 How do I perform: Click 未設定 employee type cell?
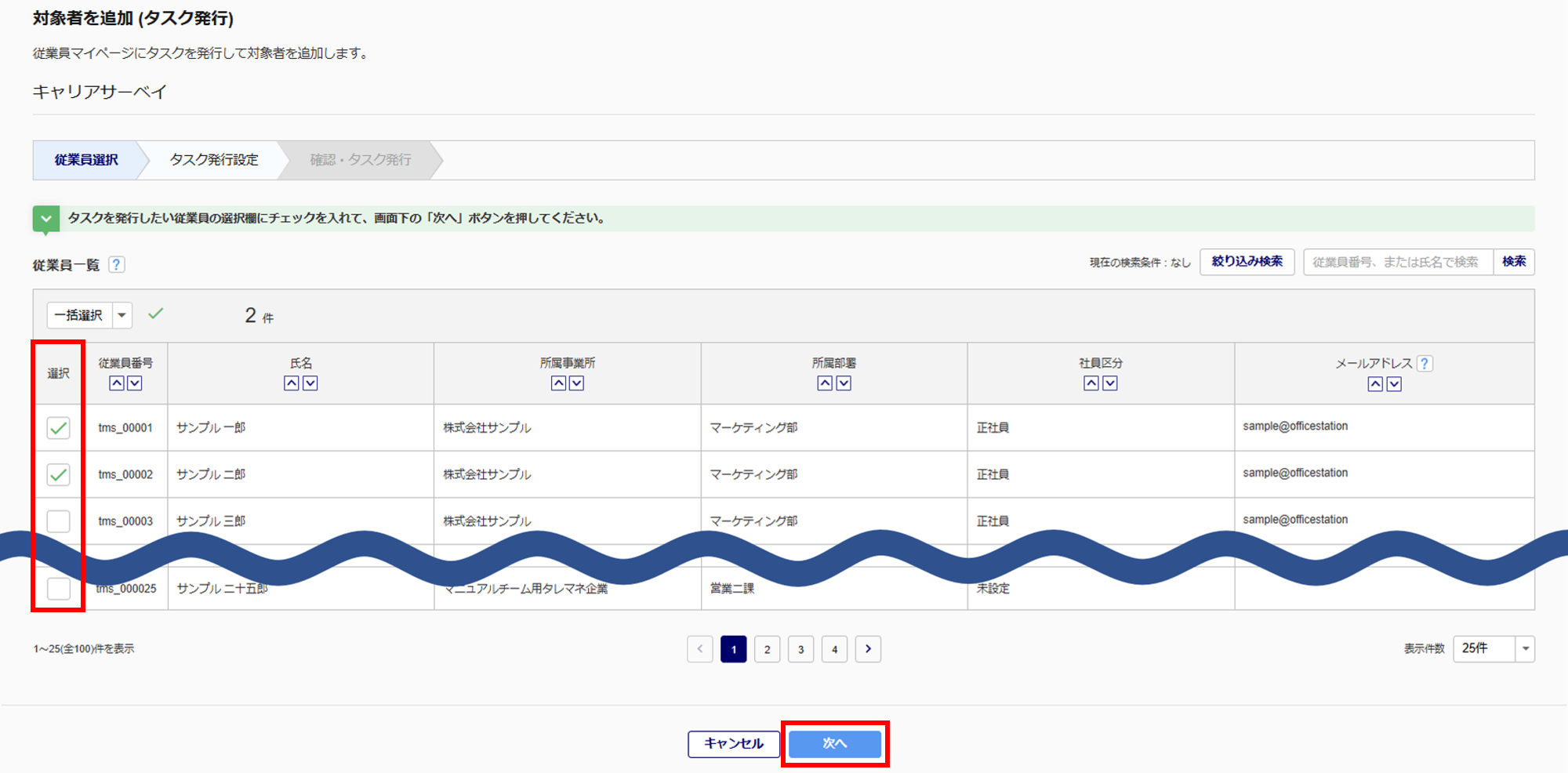click(993, 589)
